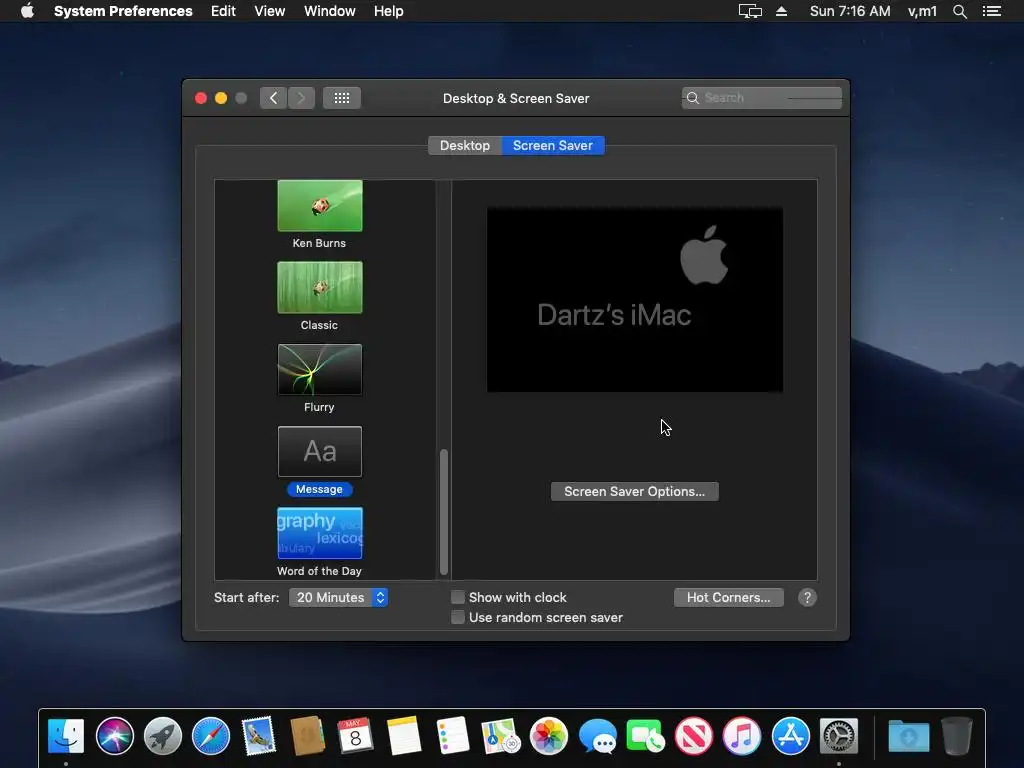This screenshot has height=768, width=1024.
Task: Select the Word of the Day saver
Action: tap(320, 533)
